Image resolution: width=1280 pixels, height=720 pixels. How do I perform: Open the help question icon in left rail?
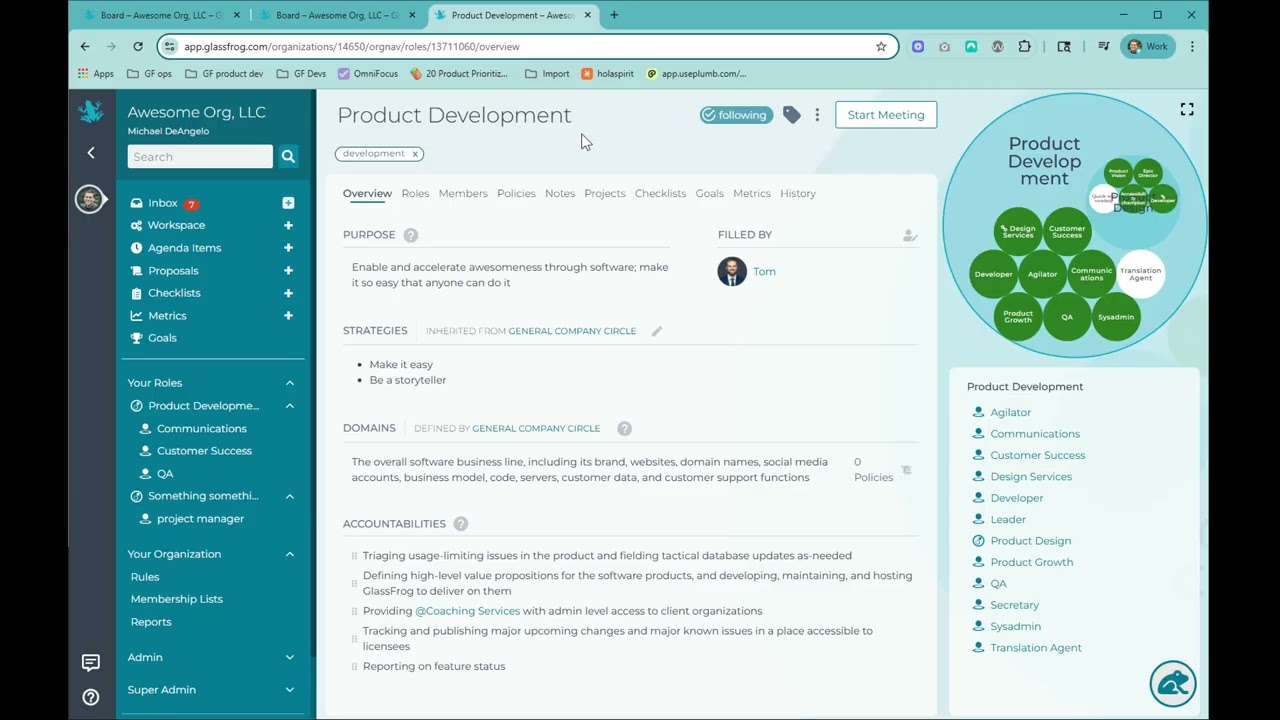[91, 697]
